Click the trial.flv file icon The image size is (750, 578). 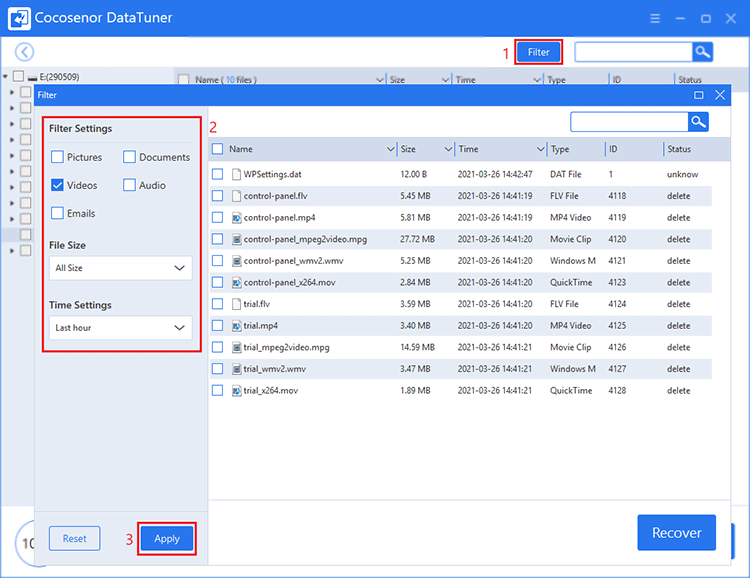pyautogui.click(x=236, y=304)
